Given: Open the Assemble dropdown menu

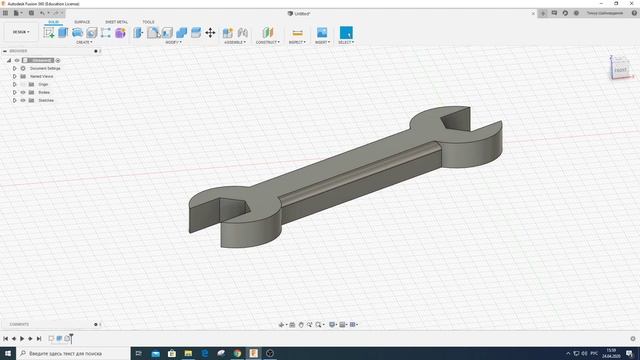Looking at the screenshot, I should 235,42.
